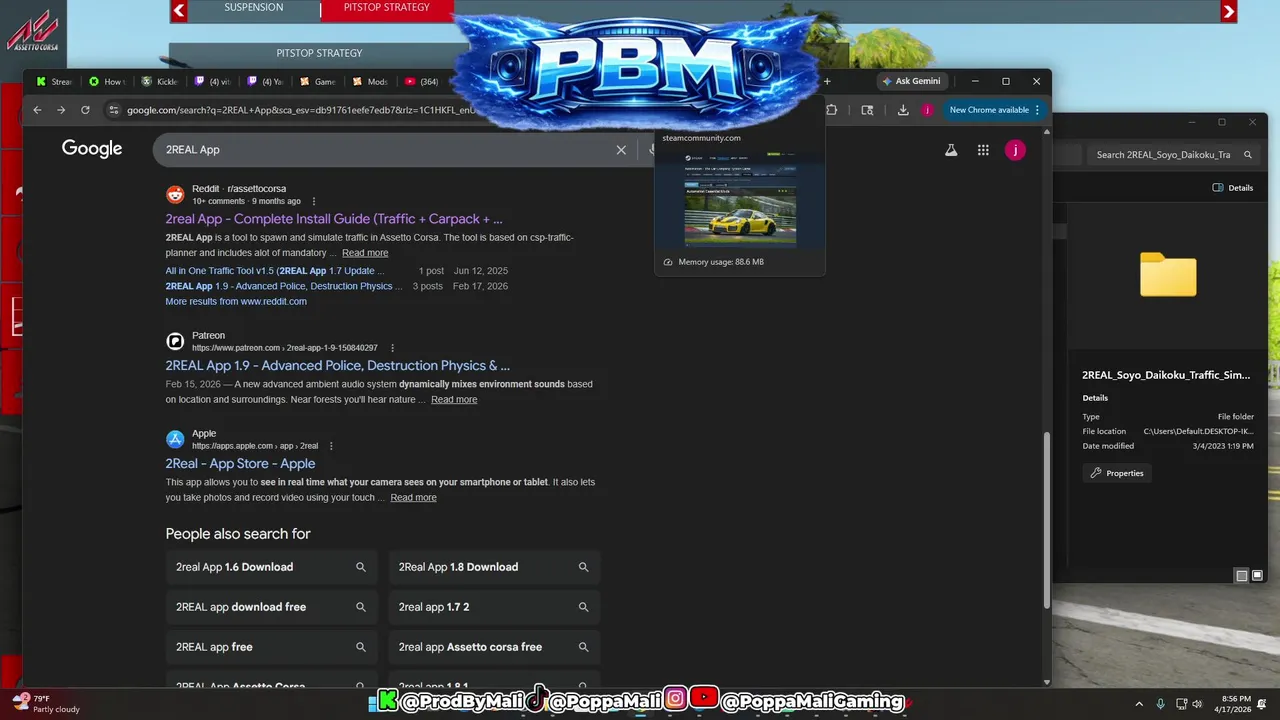Click Search box in File Explorer window
The width and height of the screenshot is (1280, 720).
tap(1172, 155)
